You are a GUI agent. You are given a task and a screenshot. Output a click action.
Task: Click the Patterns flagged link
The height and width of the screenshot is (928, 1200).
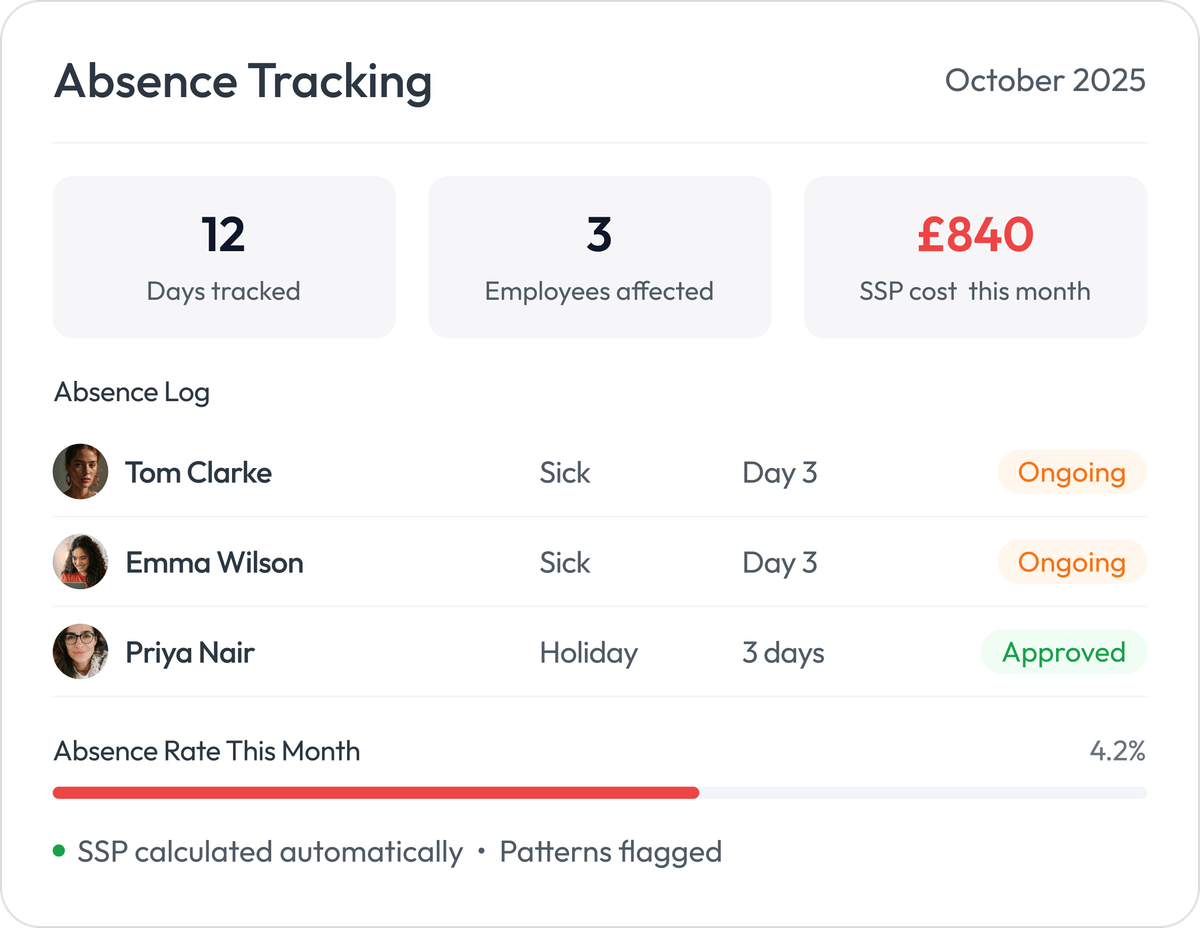pyautogui.click(x=611, y=852)
